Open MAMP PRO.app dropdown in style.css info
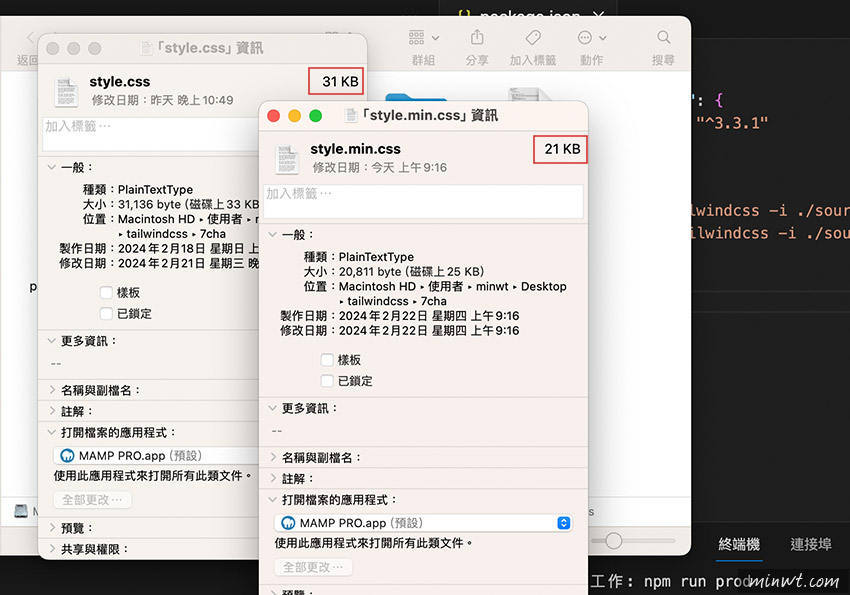 coord(156,456)
